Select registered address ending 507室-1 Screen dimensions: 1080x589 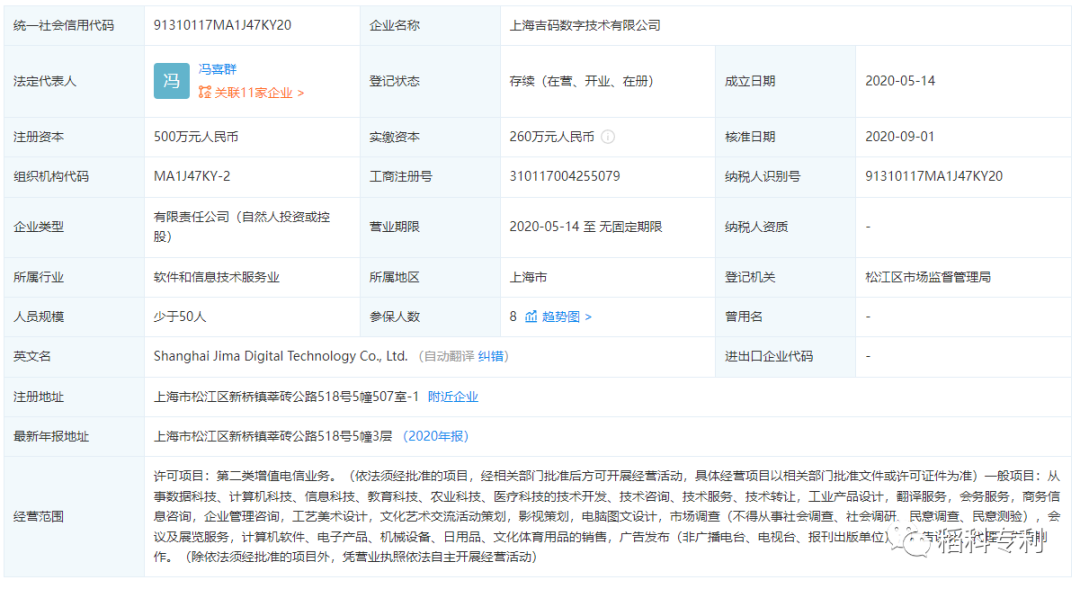coord(286,397)
